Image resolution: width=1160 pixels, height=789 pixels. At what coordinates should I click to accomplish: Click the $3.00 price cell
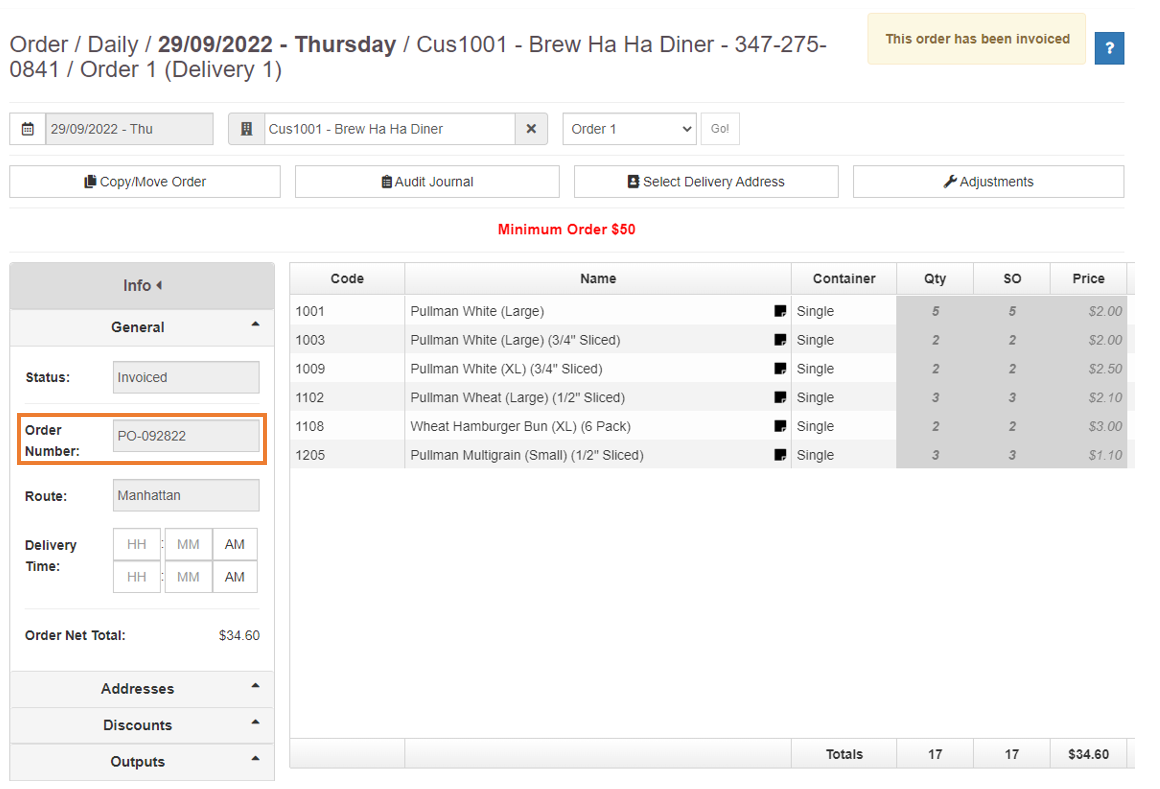(1088, 427)
